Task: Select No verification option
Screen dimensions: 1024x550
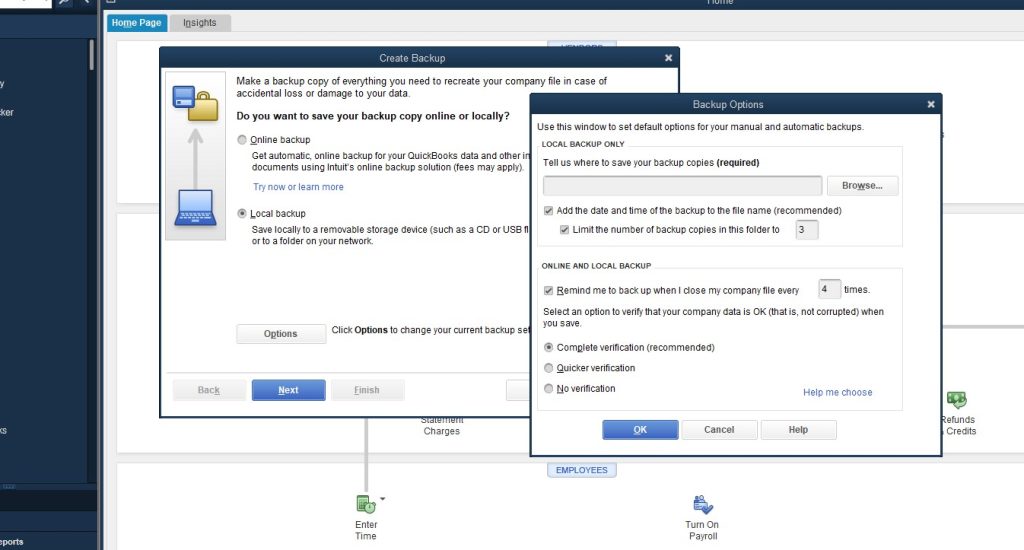Action: click(x=549, y=389)
